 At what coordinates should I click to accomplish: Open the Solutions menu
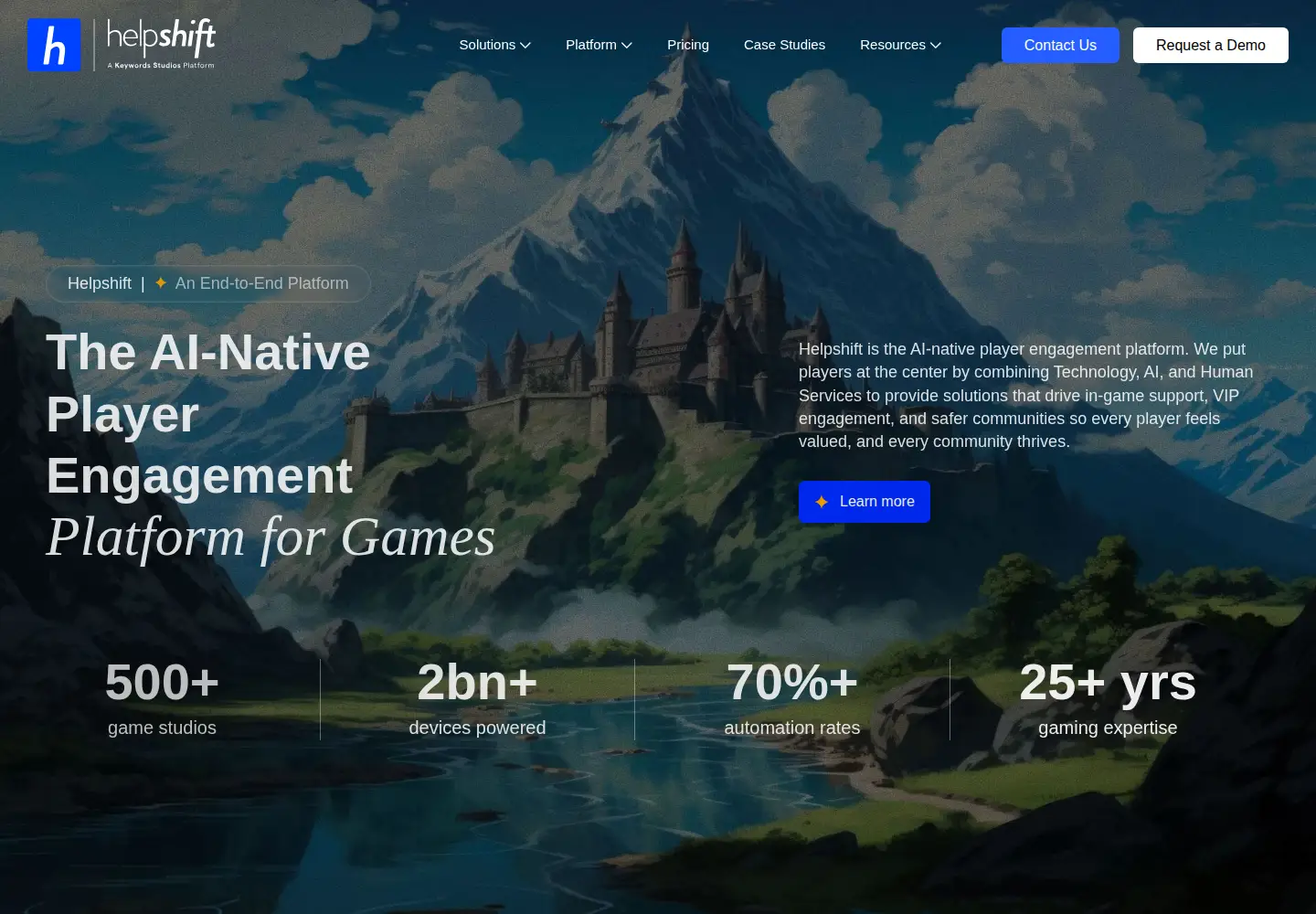click(494, 45)
